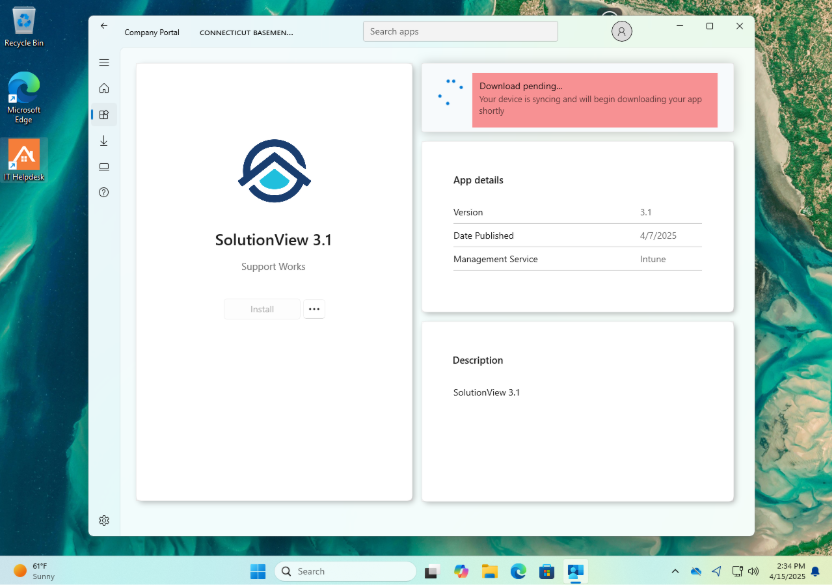
Task: Open Copilot from the taskbar
Action: 461,571
